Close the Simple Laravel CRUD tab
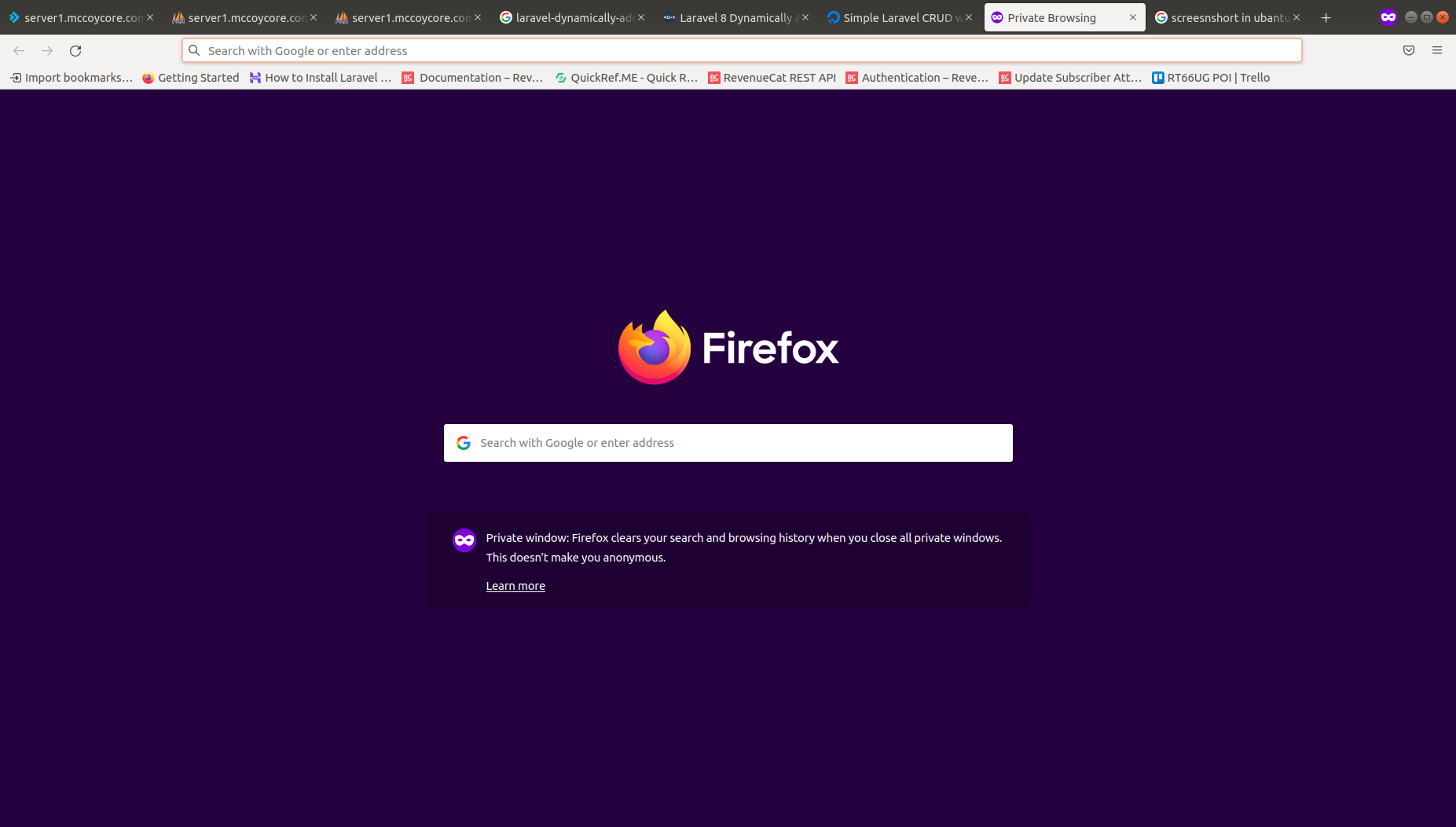Image resolution: width=1456 pixels, height=827 pixels. (968, 18)
